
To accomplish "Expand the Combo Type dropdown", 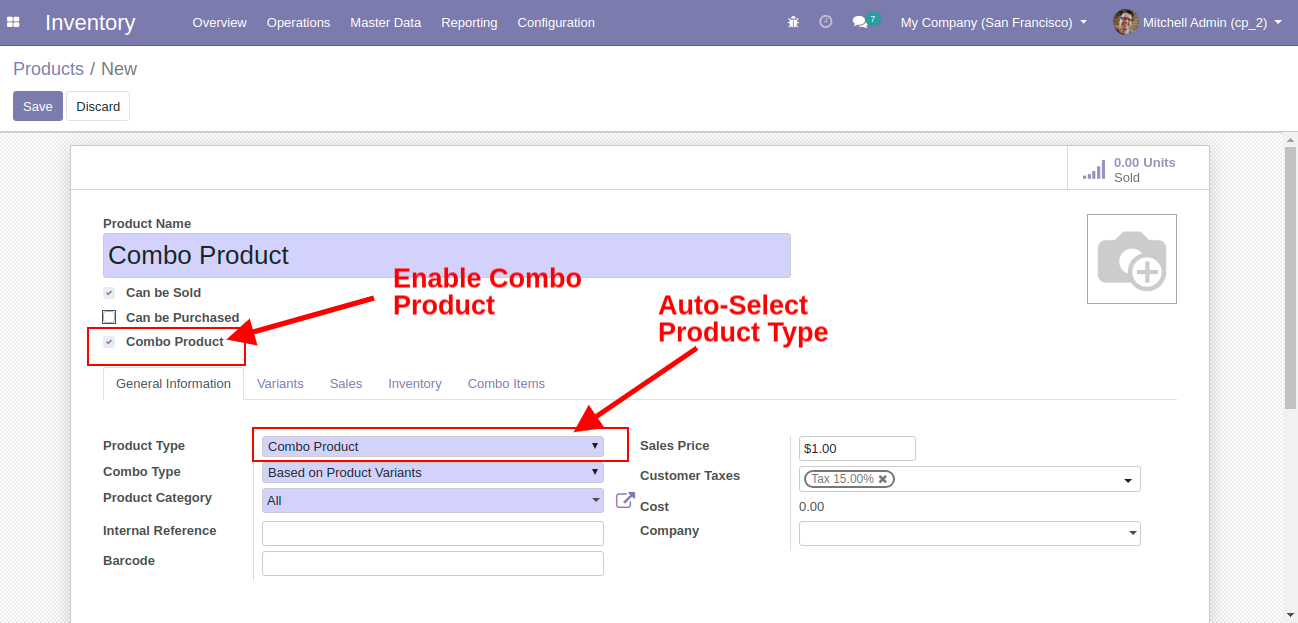I will click(432, 472).
